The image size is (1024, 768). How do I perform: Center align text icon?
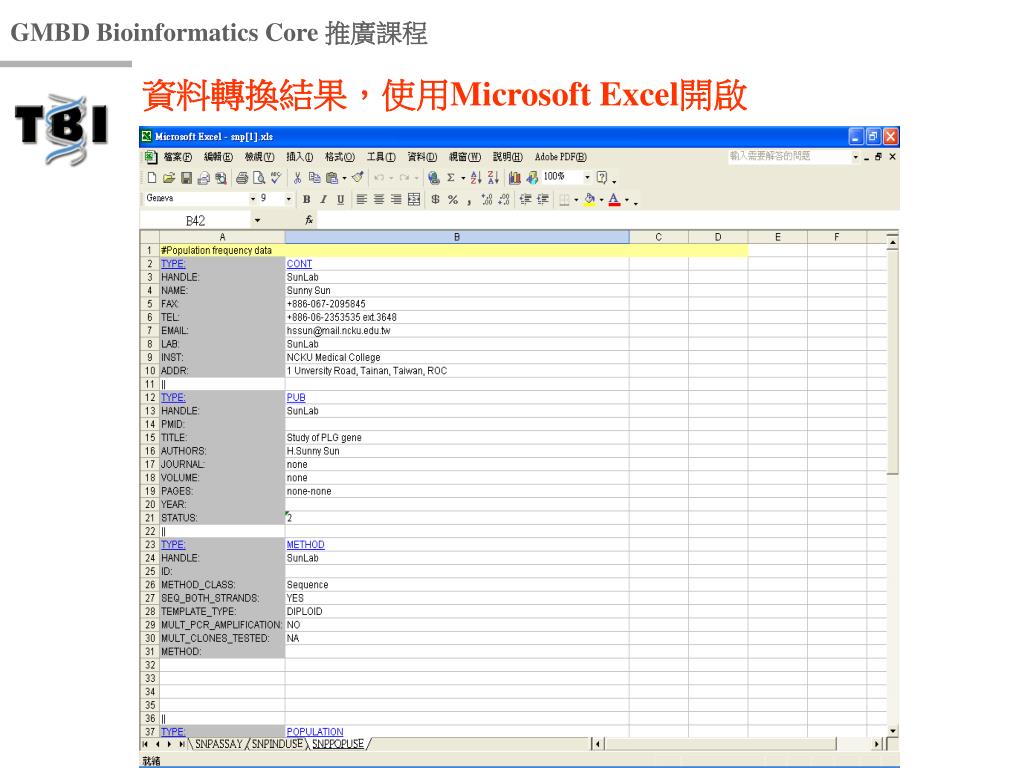pos(379,199)
